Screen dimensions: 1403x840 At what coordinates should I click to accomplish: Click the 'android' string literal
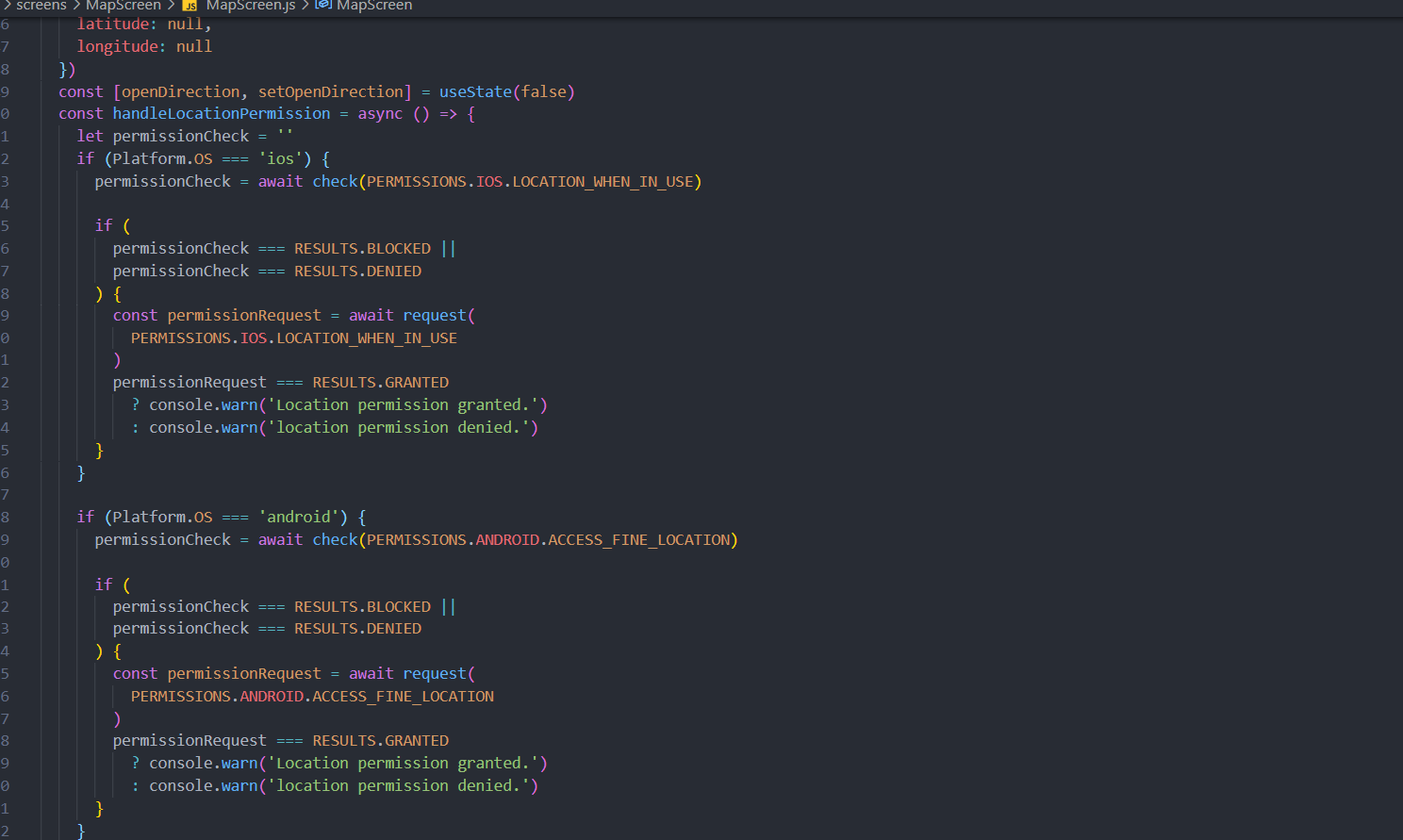[300, 516]
